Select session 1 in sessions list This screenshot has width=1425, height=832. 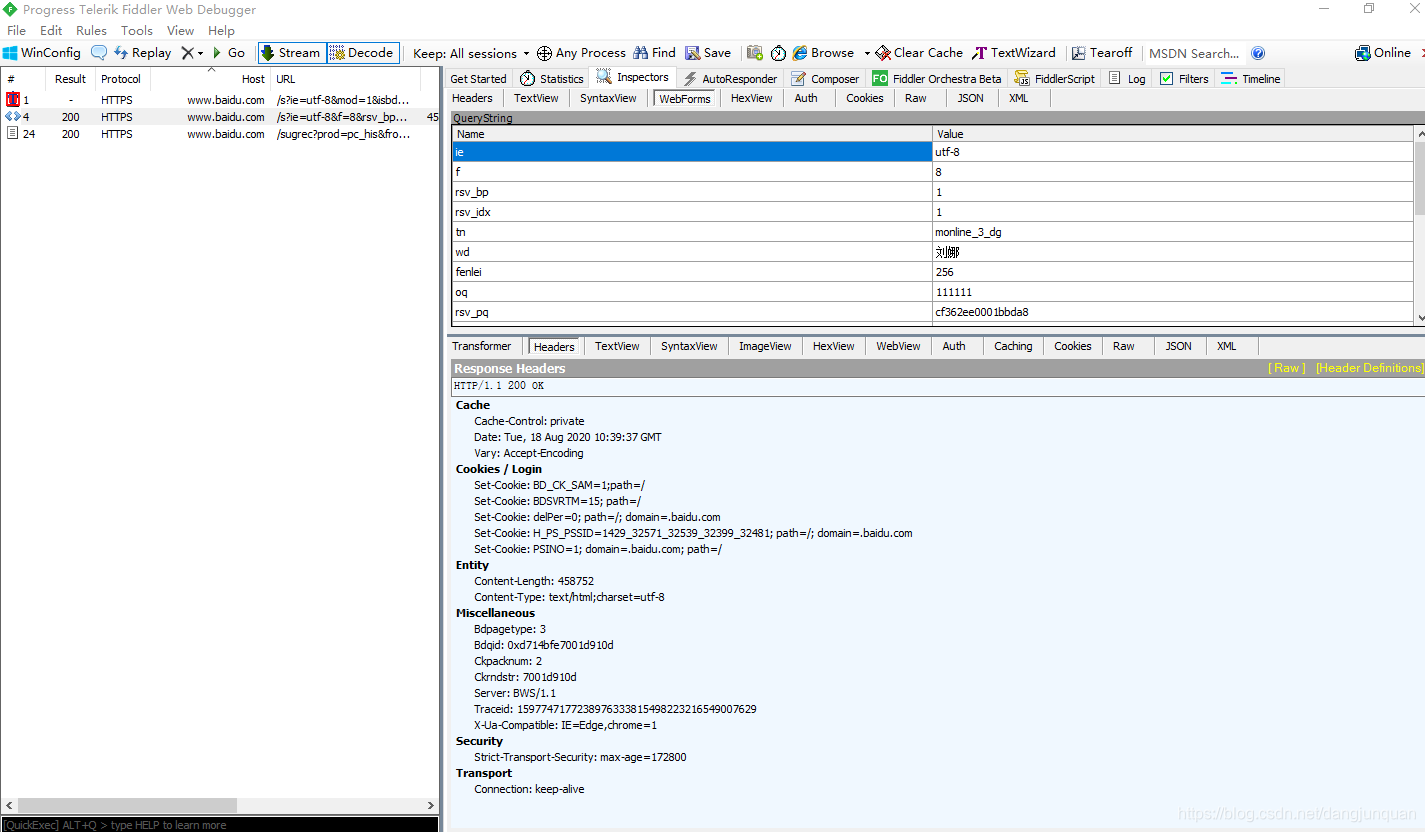click(220, 100)
